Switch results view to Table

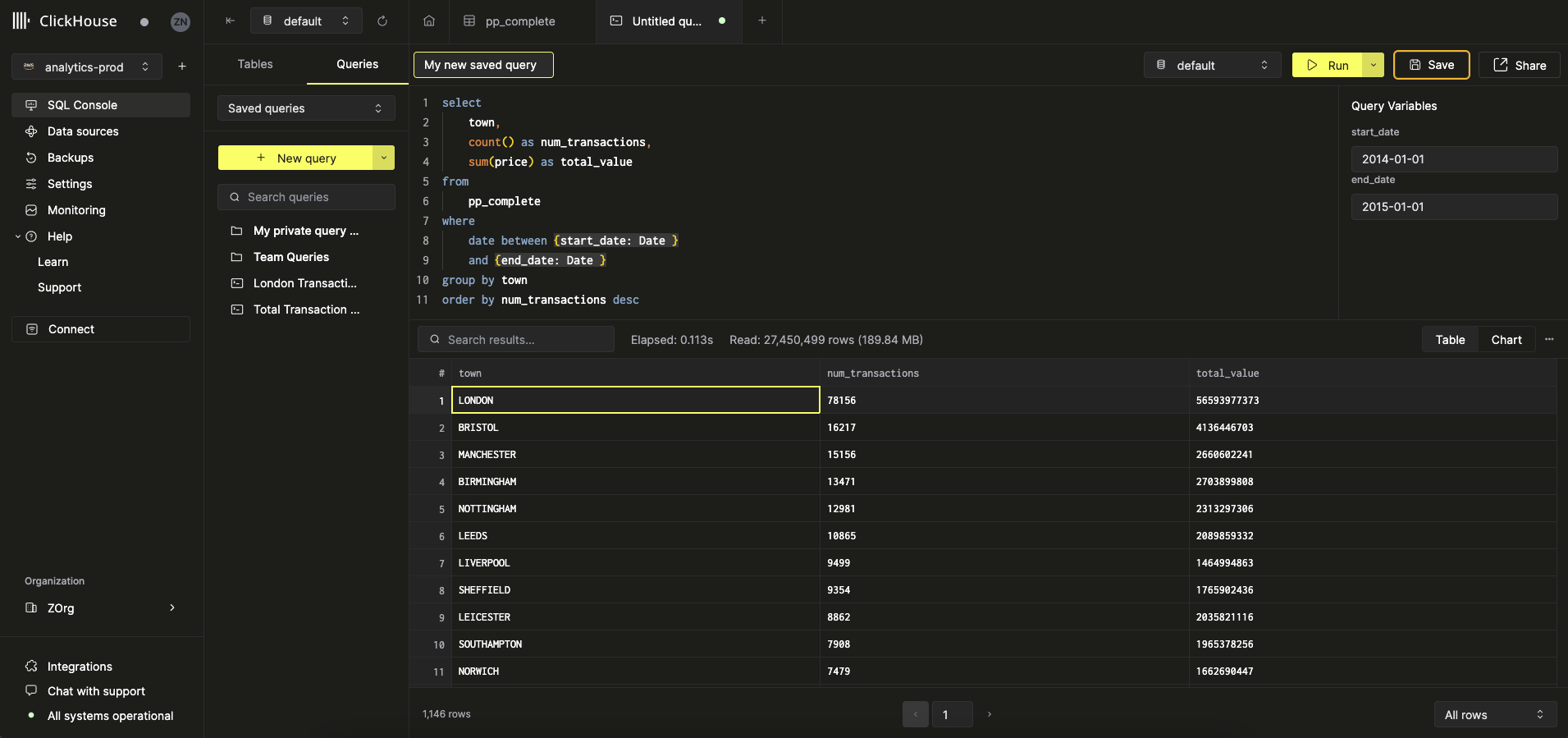click(x=1450, y=340)
